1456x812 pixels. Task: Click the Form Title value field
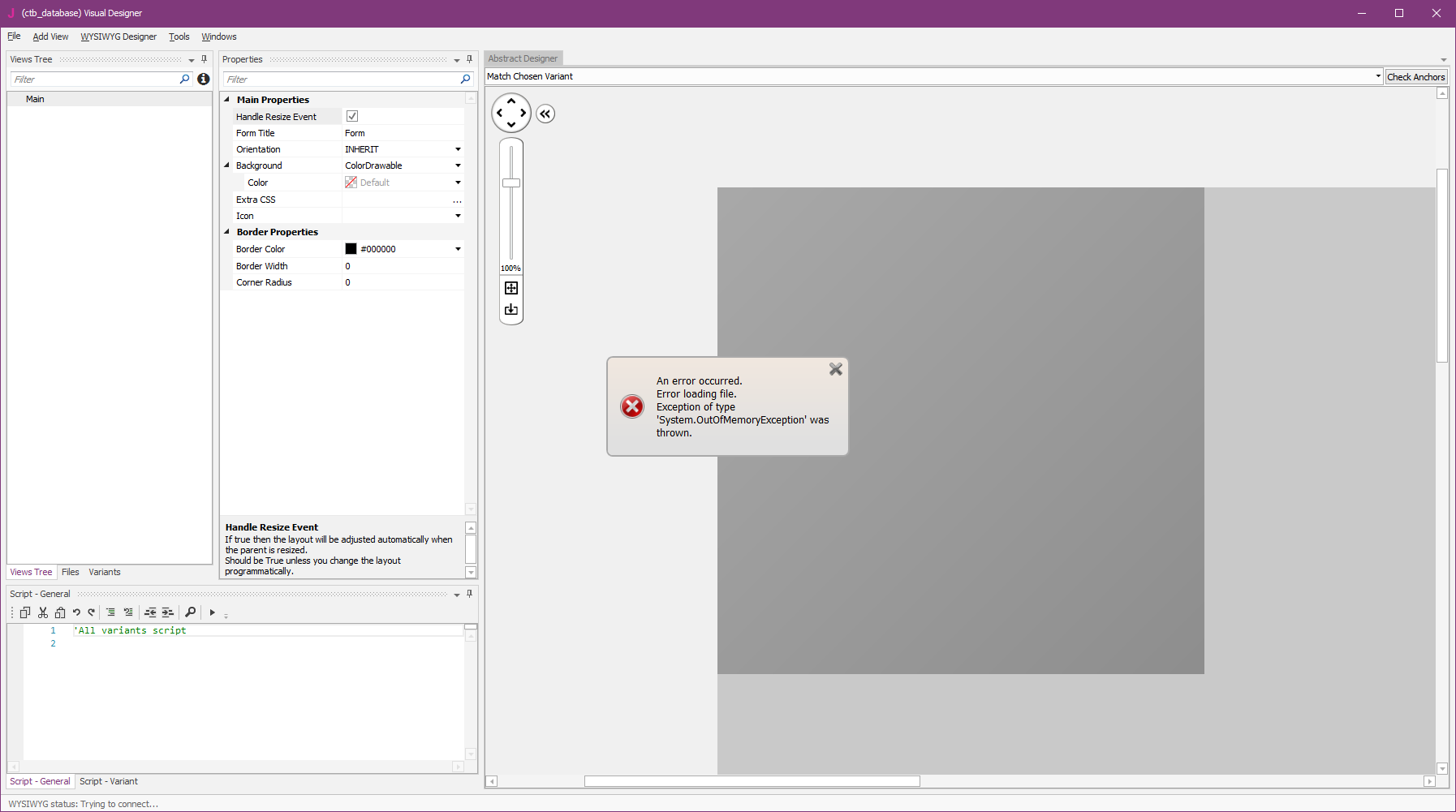pyautogui.click(x=403, y=133)
